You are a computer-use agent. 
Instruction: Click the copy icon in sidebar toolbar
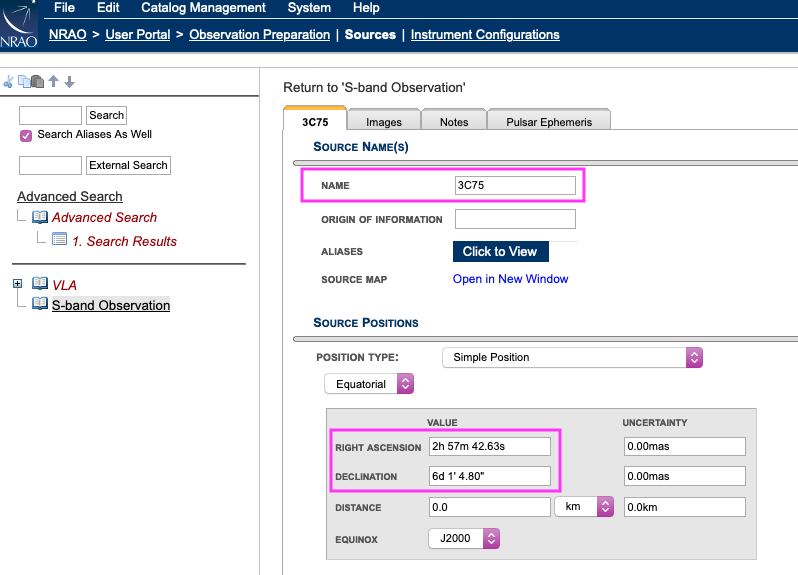(x=23, y=82)
